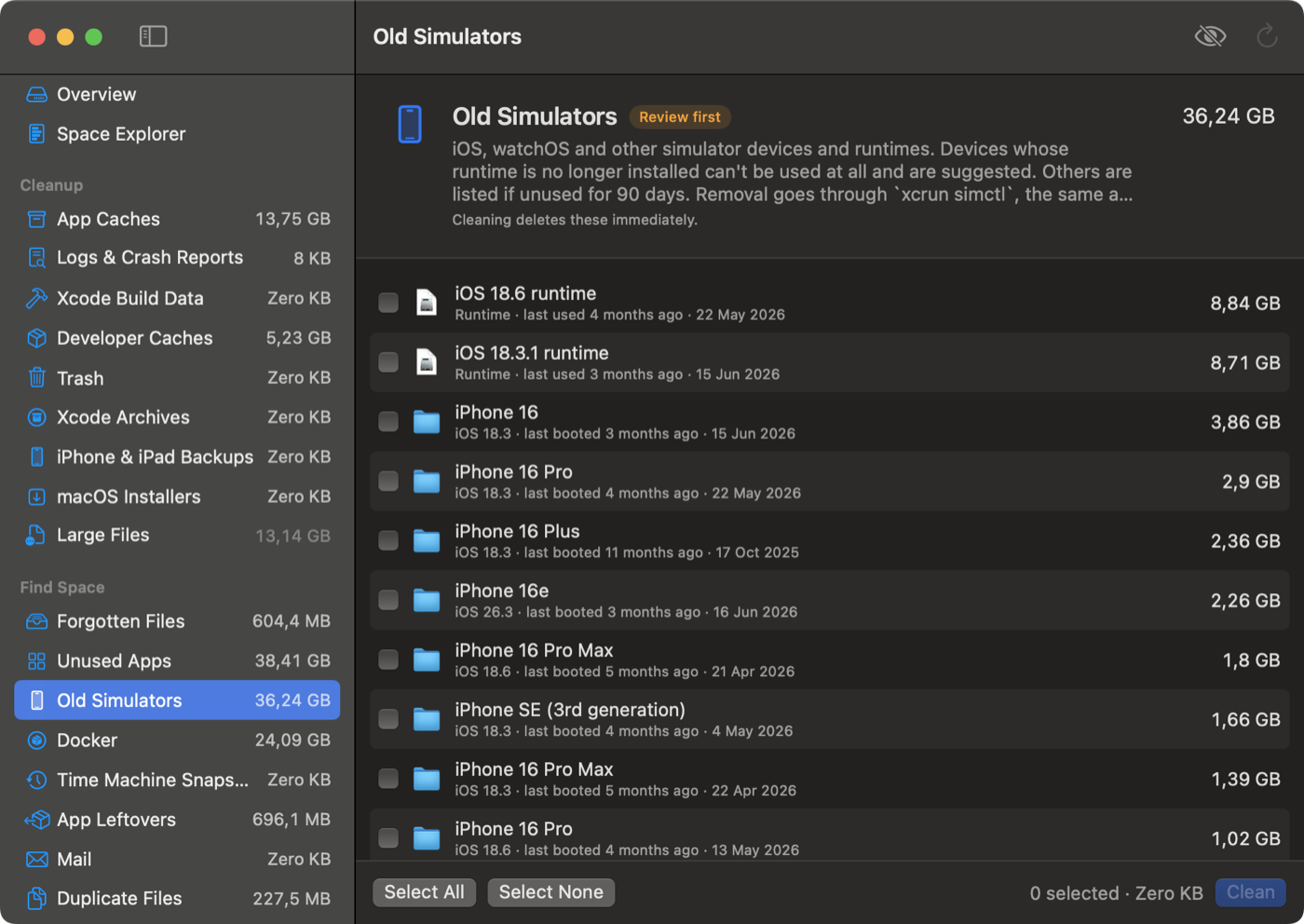
Task: Click the Clean button
Action: (1250, 892)
